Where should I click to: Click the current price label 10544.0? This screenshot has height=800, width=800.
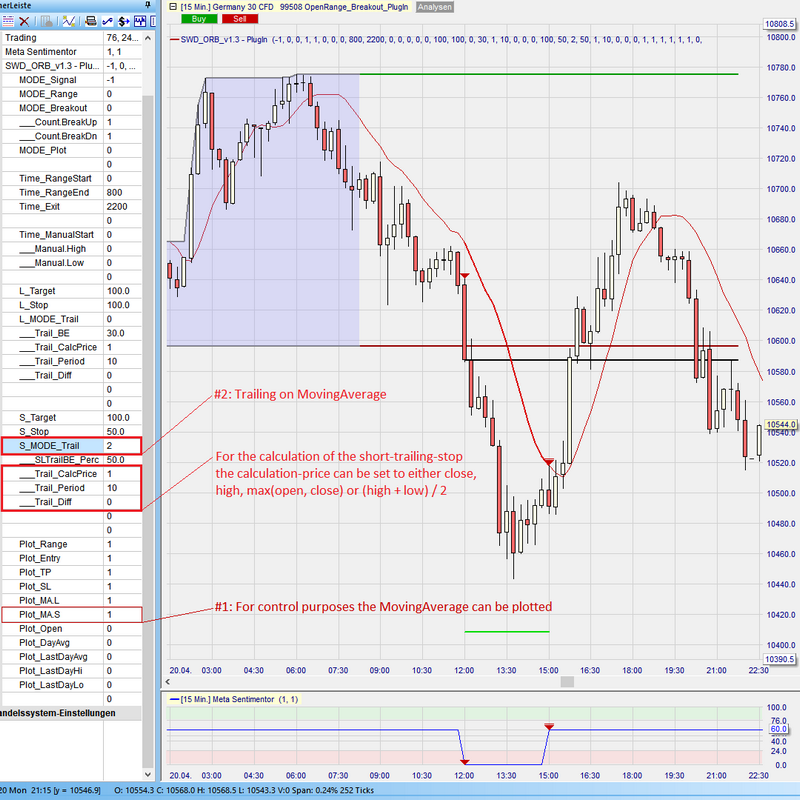tap(781, 424)
